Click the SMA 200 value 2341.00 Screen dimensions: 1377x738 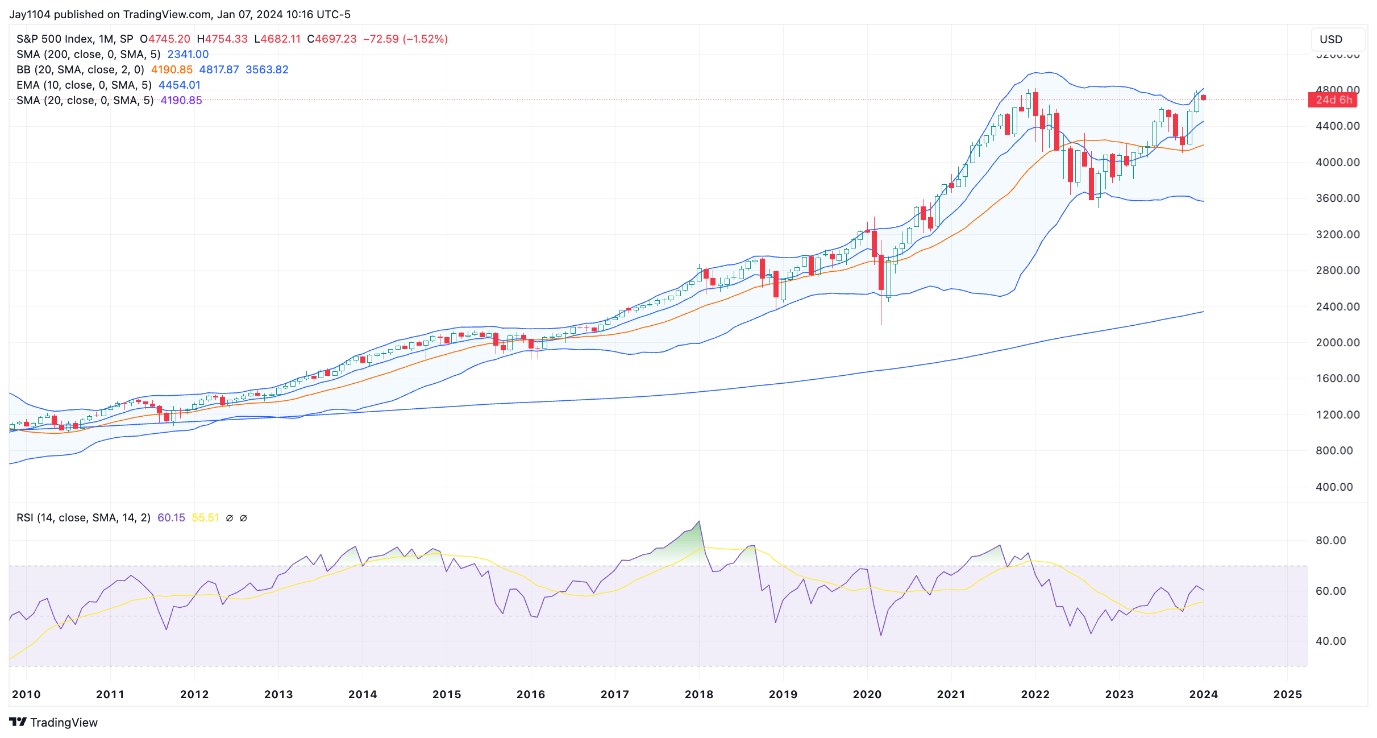coord(187,54)
